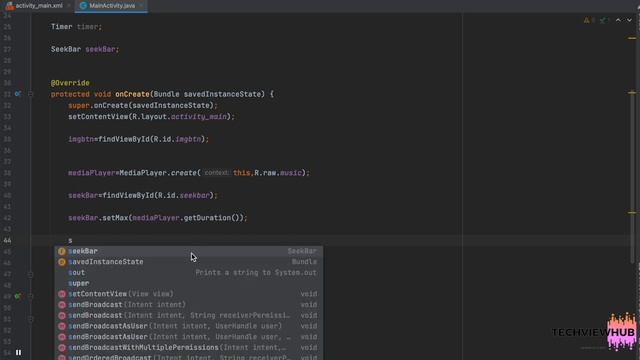The image size is (640, 360).
Task: Click the pause button at bottom left
Action: click(18, 352)
